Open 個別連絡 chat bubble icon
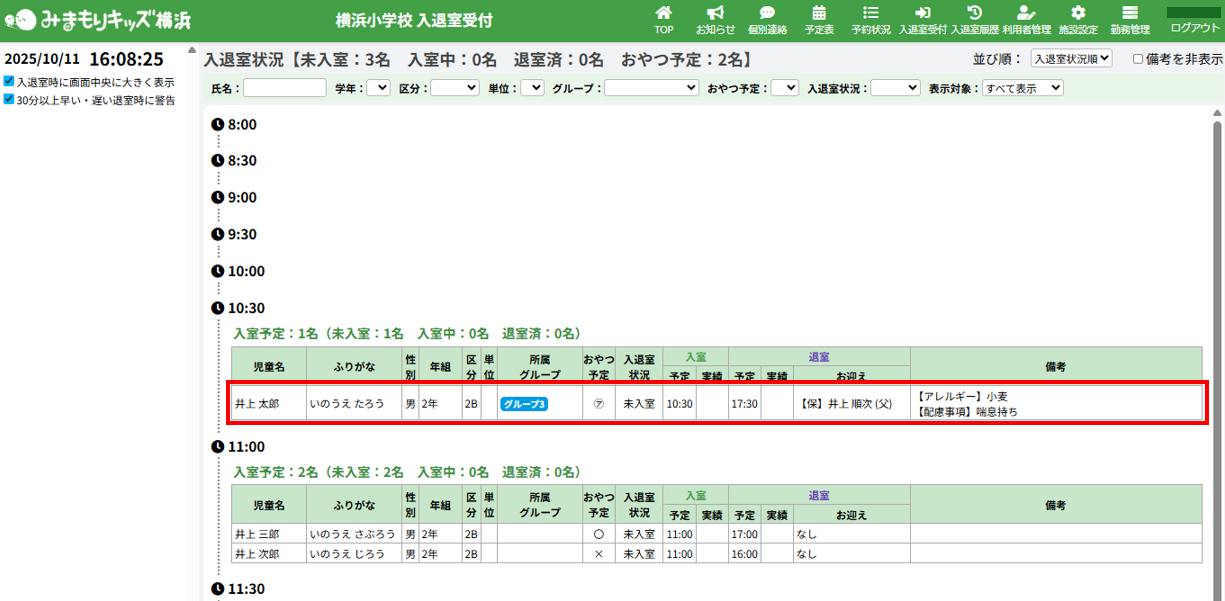 click(767, 13)
